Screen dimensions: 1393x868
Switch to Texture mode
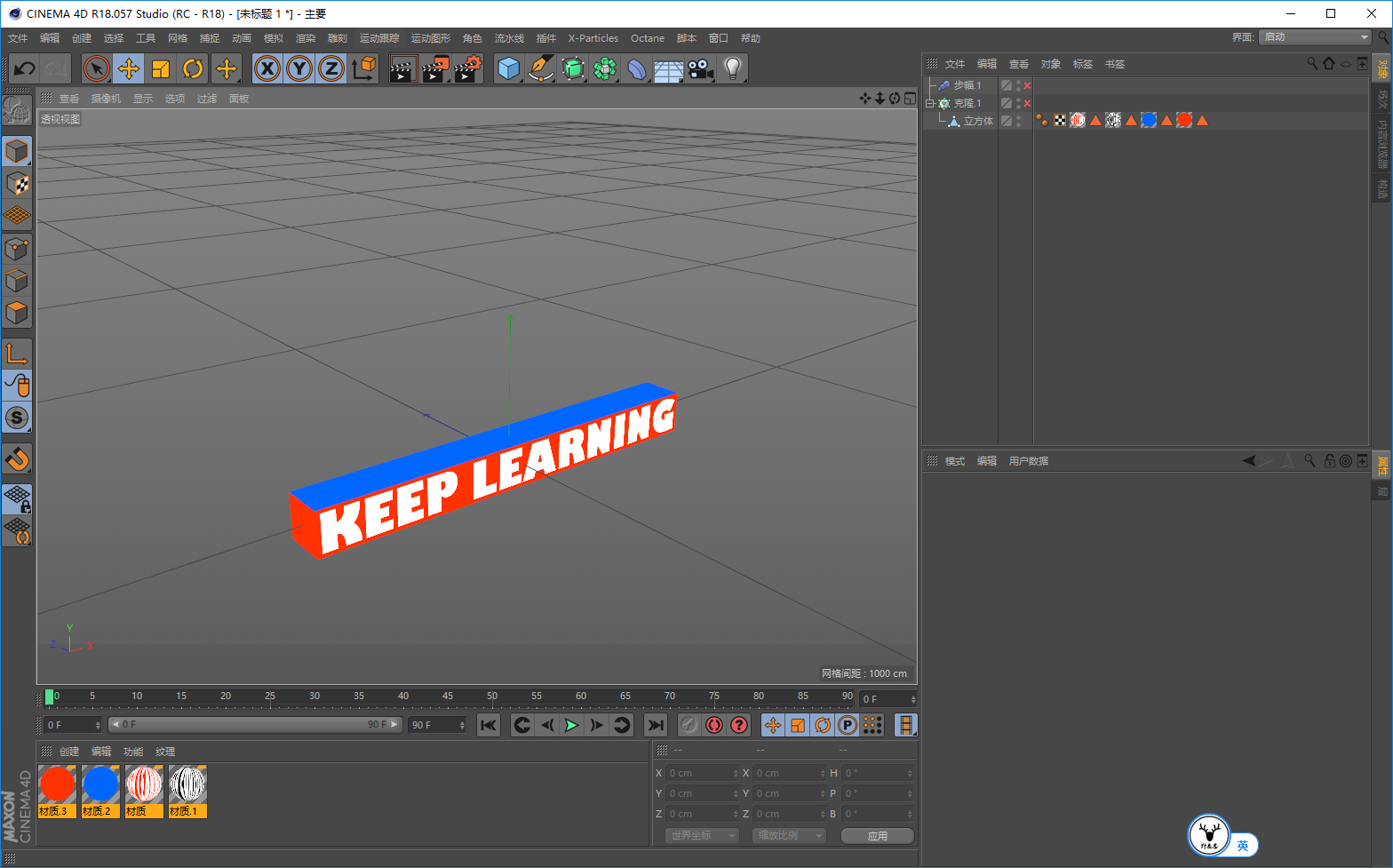click(17, 183)
